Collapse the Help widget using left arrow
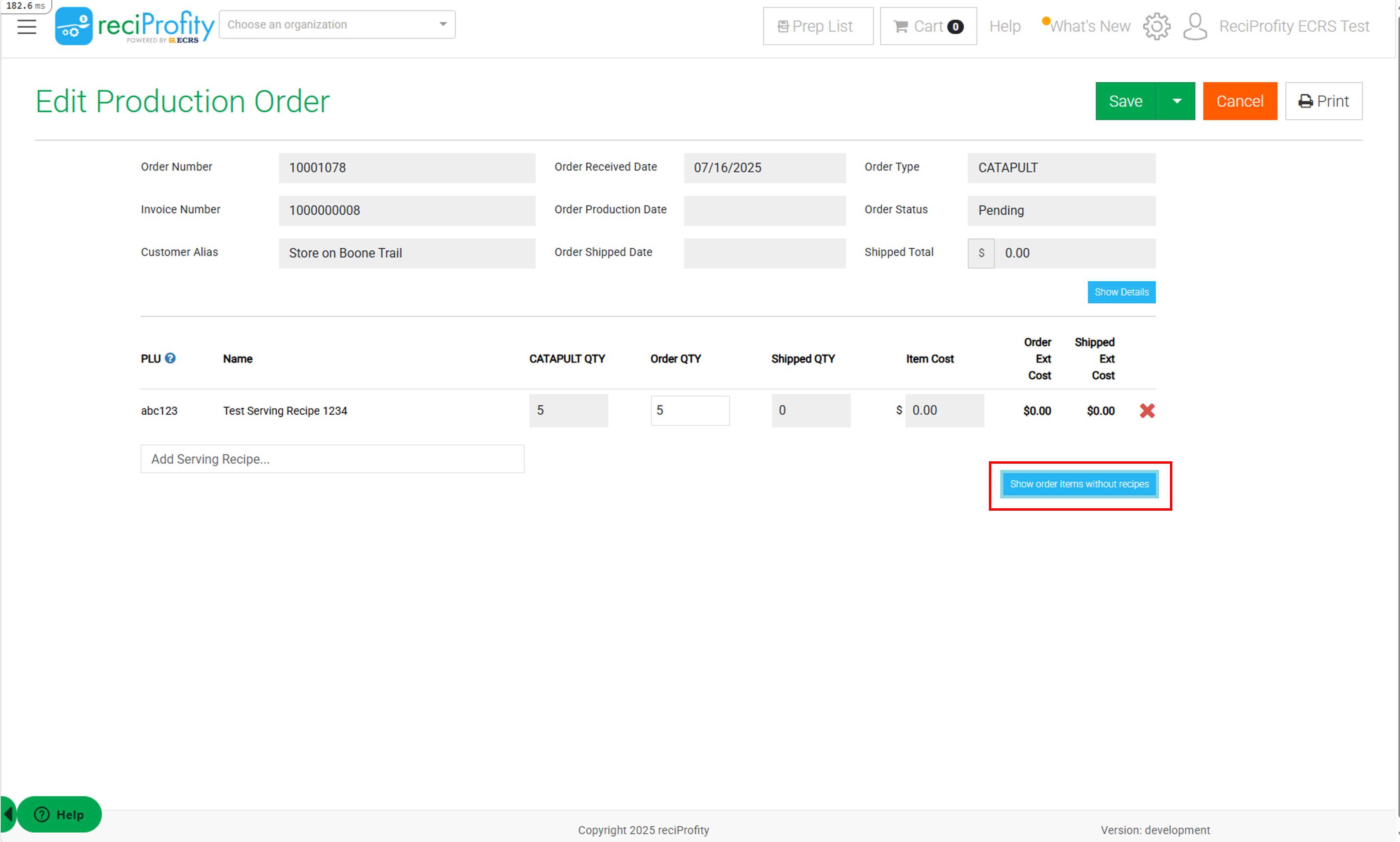1400x842 pixels. (x=8, y=814)
